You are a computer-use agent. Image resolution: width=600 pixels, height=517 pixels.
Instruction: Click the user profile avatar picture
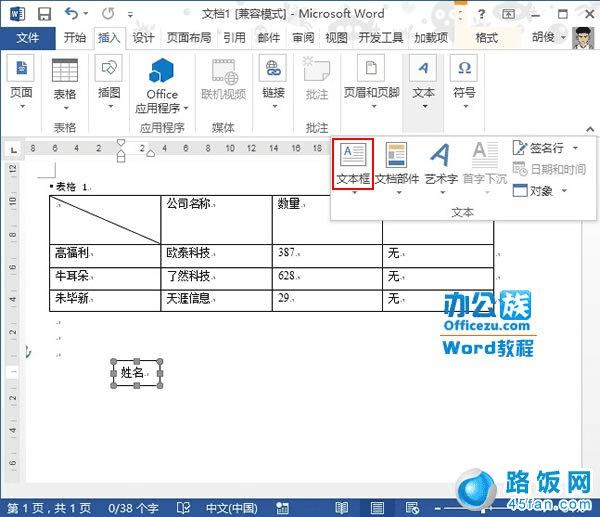click(x=583, y=38)
